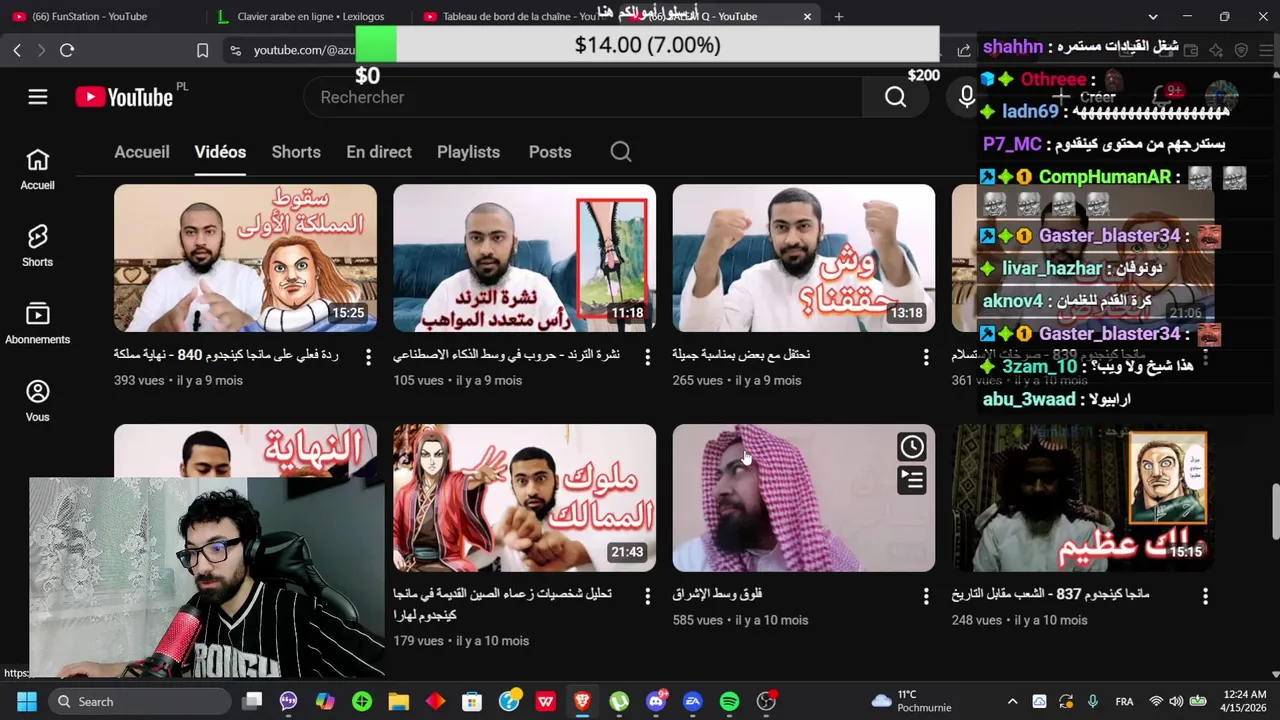Open the tab search dropdown arrow

[x=1153, y=16]
